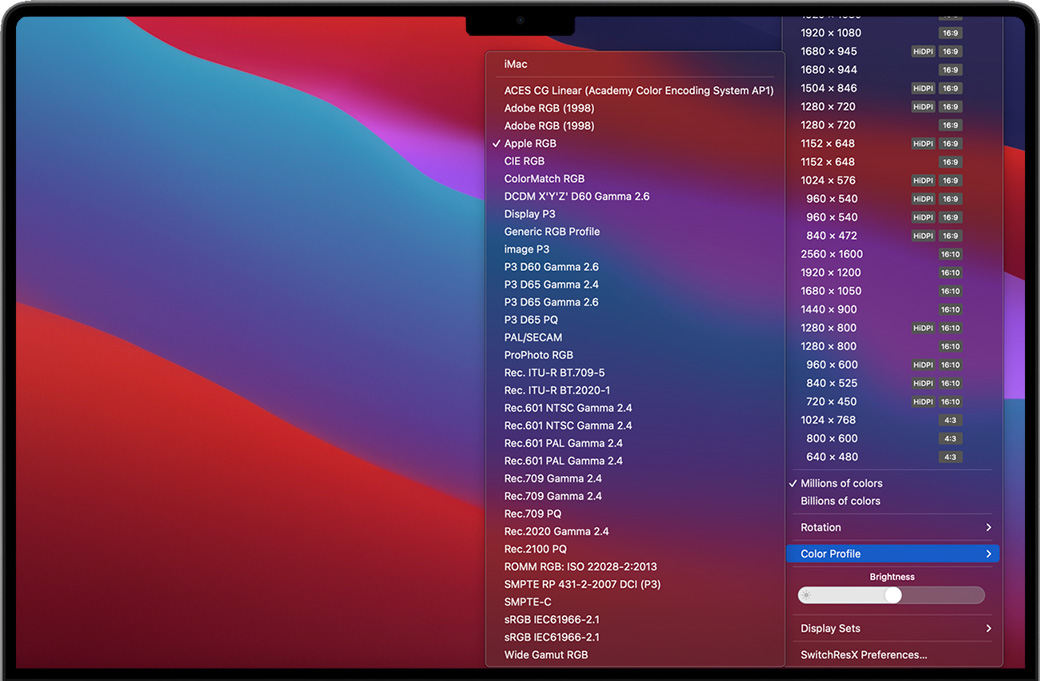The image size is (1040, 681).
Task: Click the highlighted Color Profile submenu arrow
Action: click(x=988, y=554)
